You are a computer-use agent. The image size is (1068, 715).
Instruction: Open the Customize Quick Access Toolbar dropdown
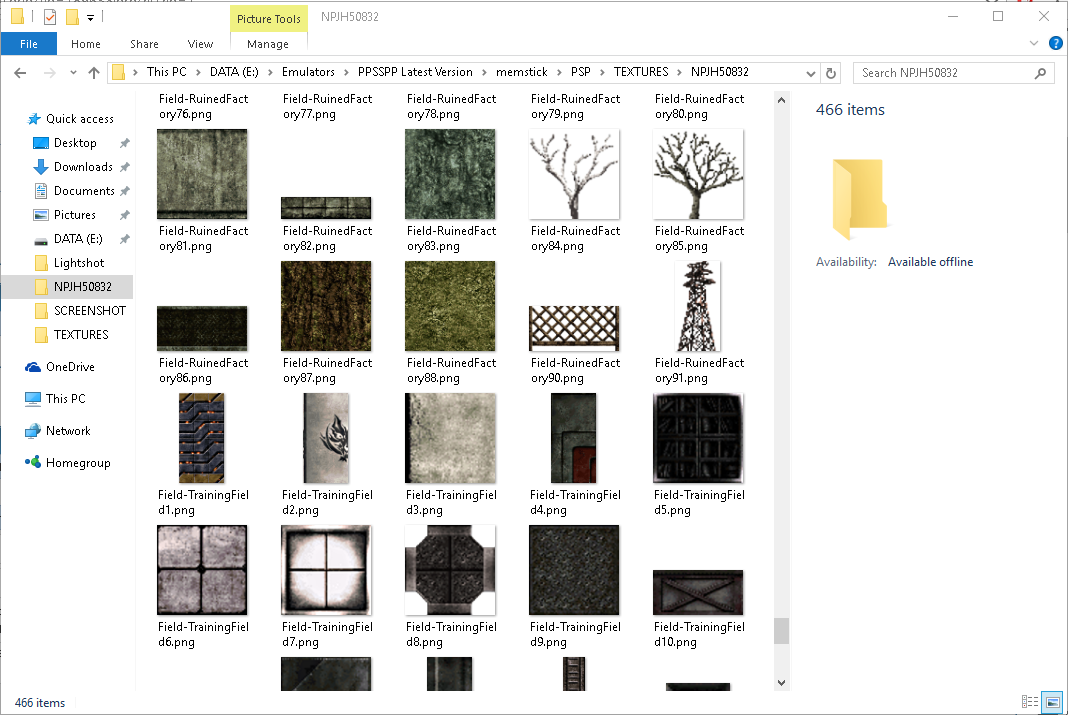click(x=90, y=17)
